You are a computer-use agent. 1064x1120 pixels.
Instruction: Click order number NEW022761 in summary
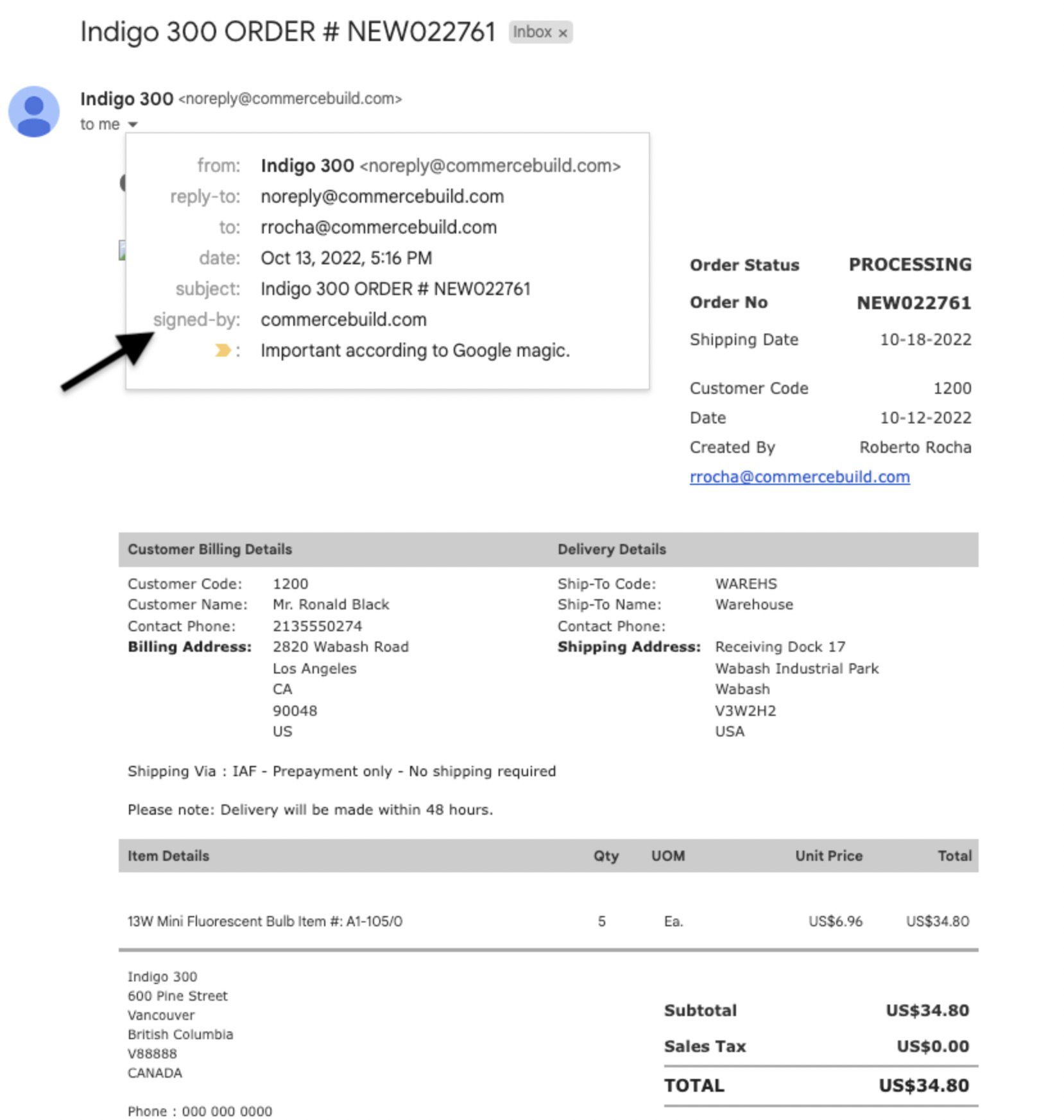point(914,302)
